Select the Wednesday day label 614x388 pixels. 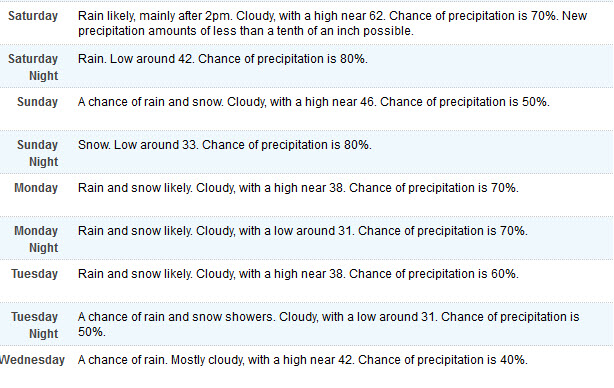(32, 360)
